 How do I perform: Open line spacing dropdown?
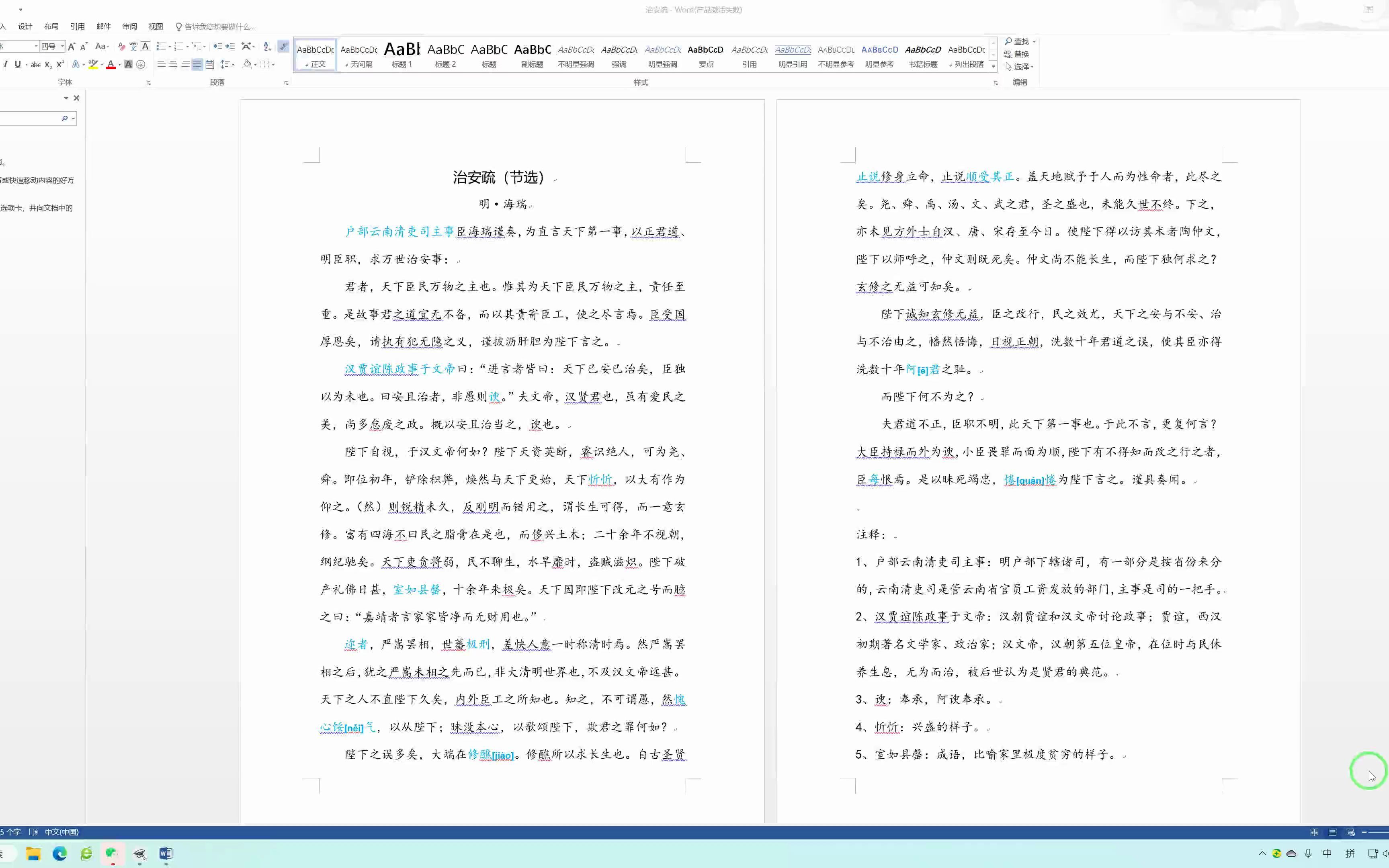[x=228, y=64]
